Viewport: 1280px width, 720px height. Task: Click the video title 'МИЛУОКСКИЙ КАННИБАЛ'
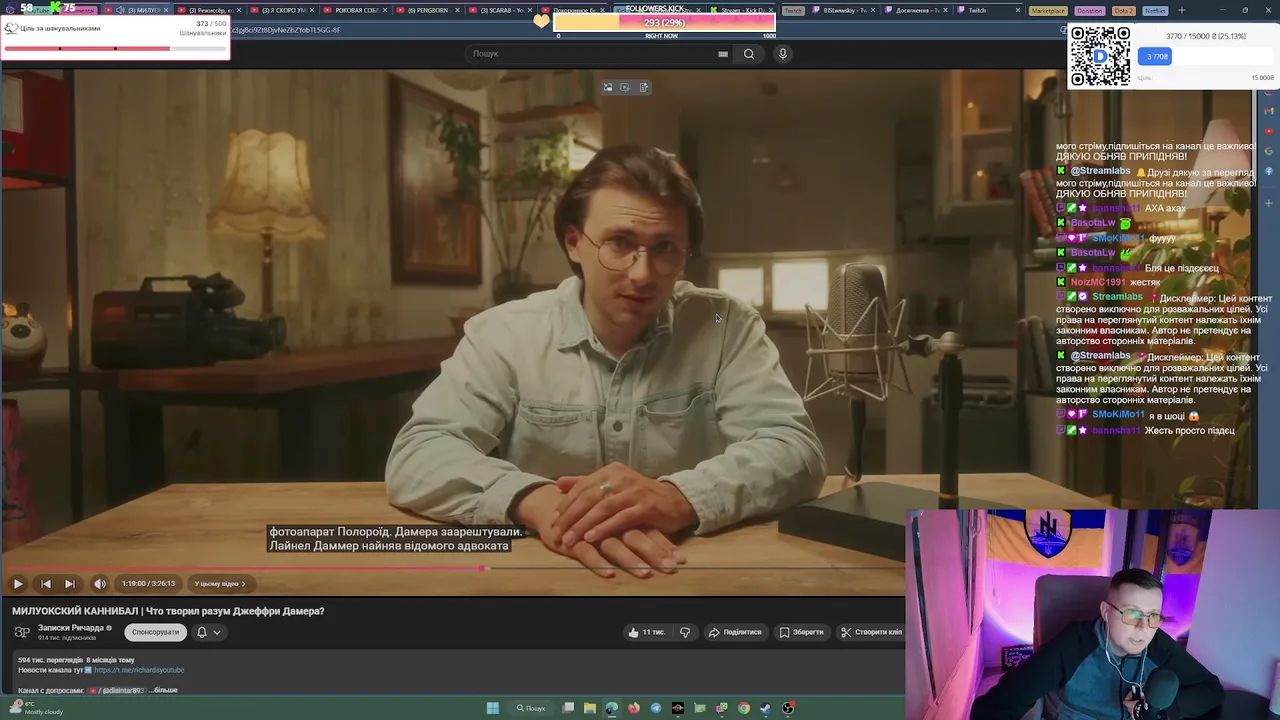coord(168,611)
